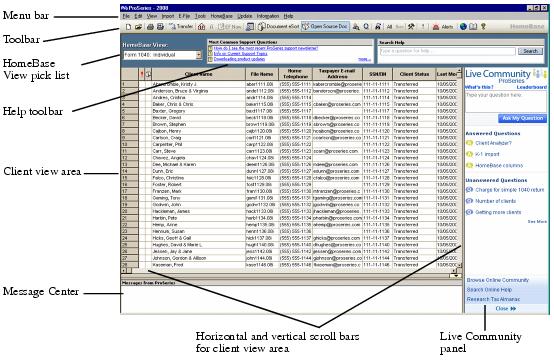Click the new client file icon

[x=129, y=26]
